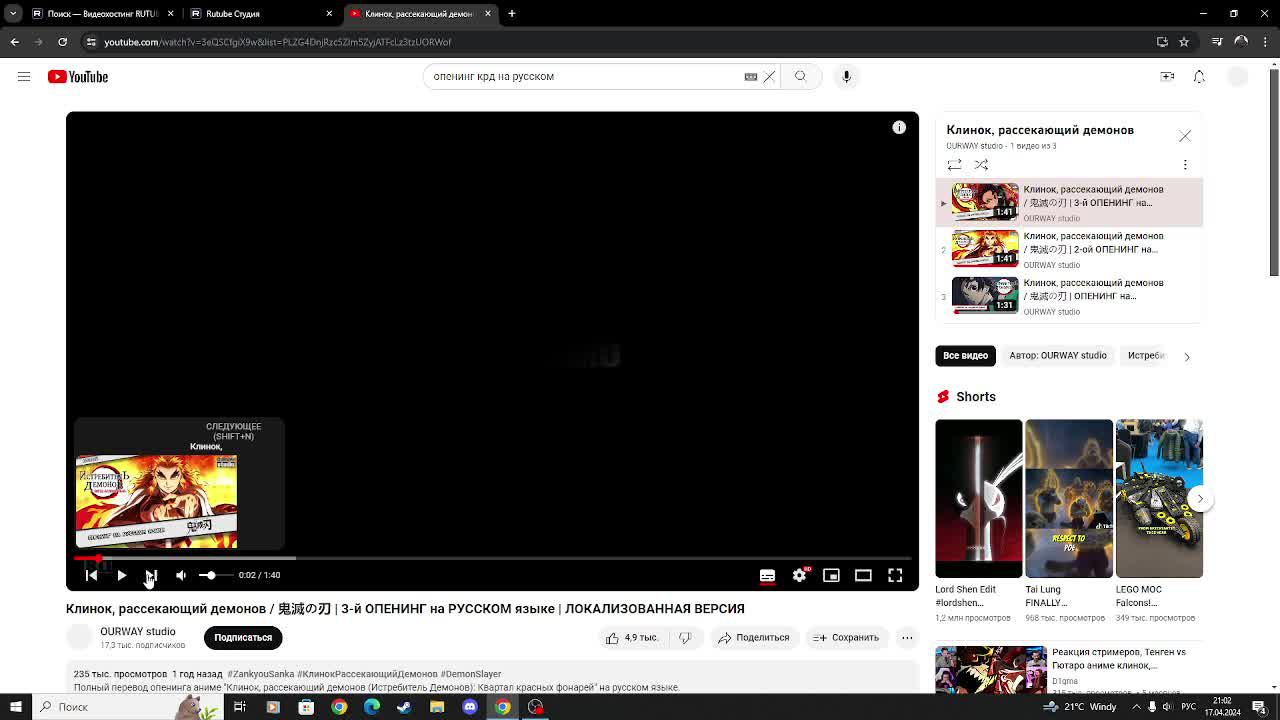
Task: Open Discord from the taskbar
Action: pos(470,707)
